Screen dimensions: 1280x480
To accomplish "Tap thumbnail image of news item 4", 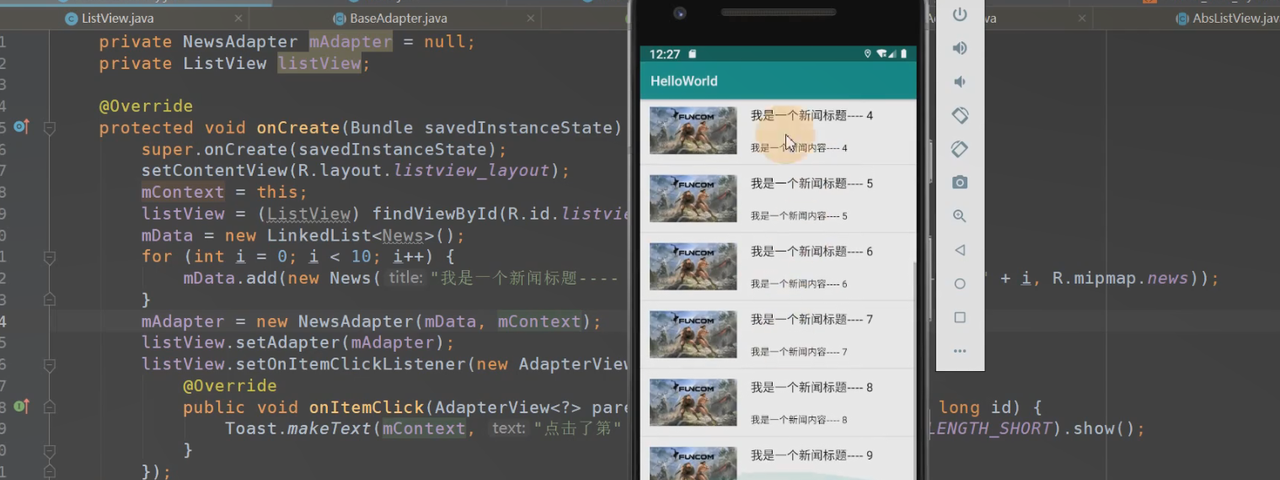I will pyautogui.click(x=693, y=130).
